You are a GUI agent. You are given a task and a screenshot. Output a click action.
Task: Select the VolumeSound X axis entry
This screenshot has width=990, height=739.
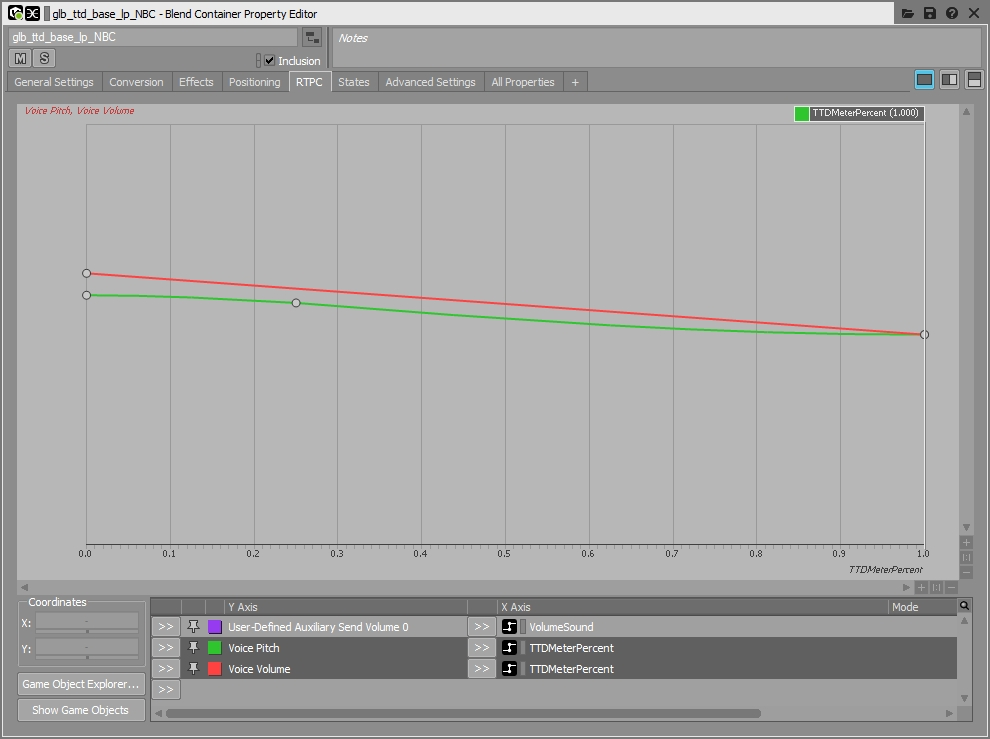point(561,627)
